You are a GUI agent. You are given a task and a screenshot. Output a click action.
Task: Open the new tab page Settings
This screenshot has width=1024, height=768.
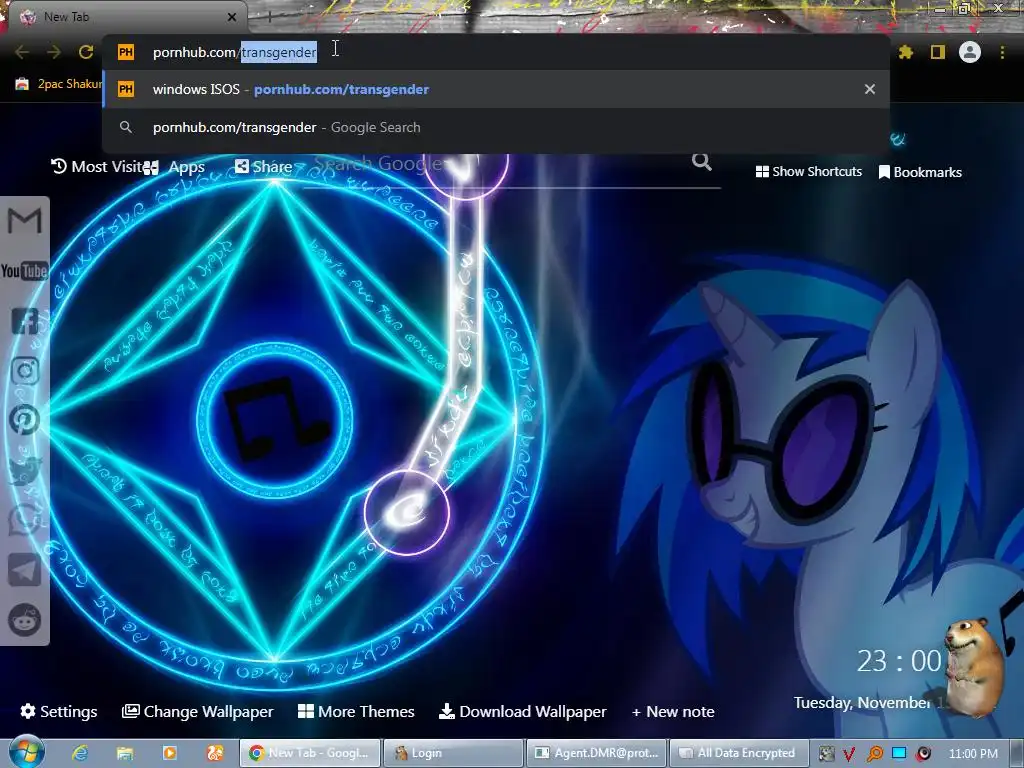pyautogui.click(x=59, y=711)
